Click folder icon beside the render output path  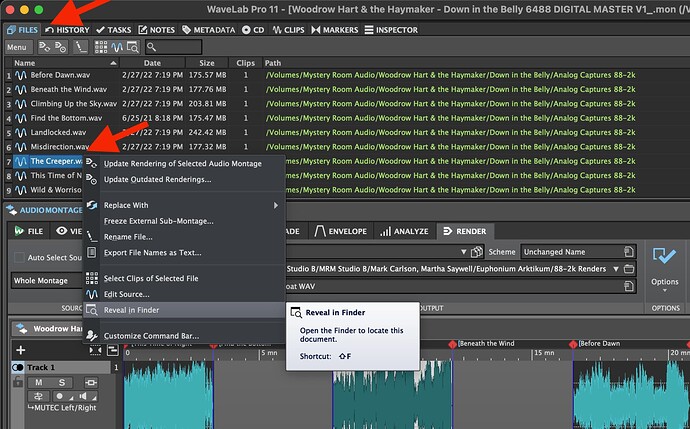[x=627, y=269]
